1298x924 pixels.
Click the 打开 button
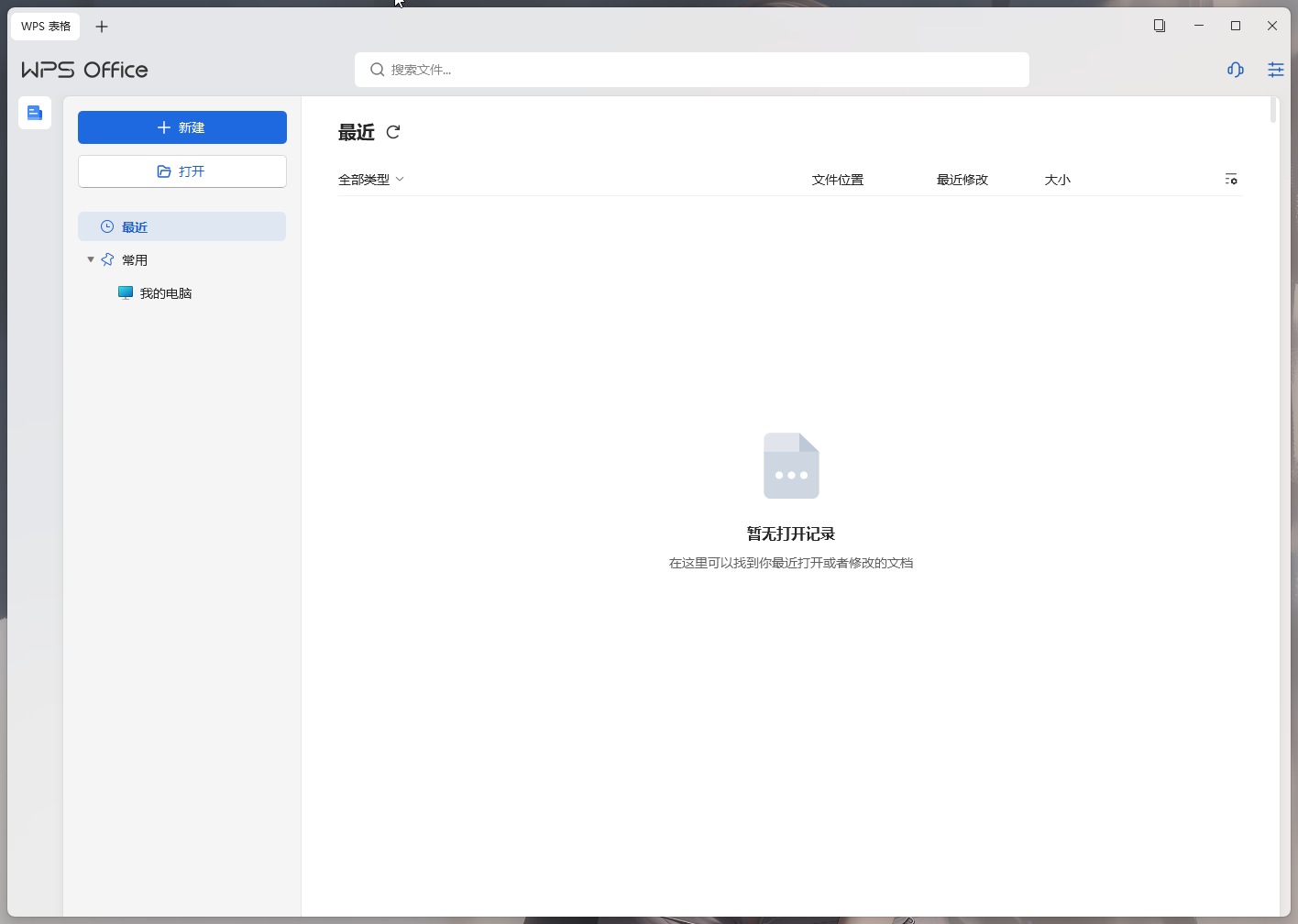tap(181, 171)
